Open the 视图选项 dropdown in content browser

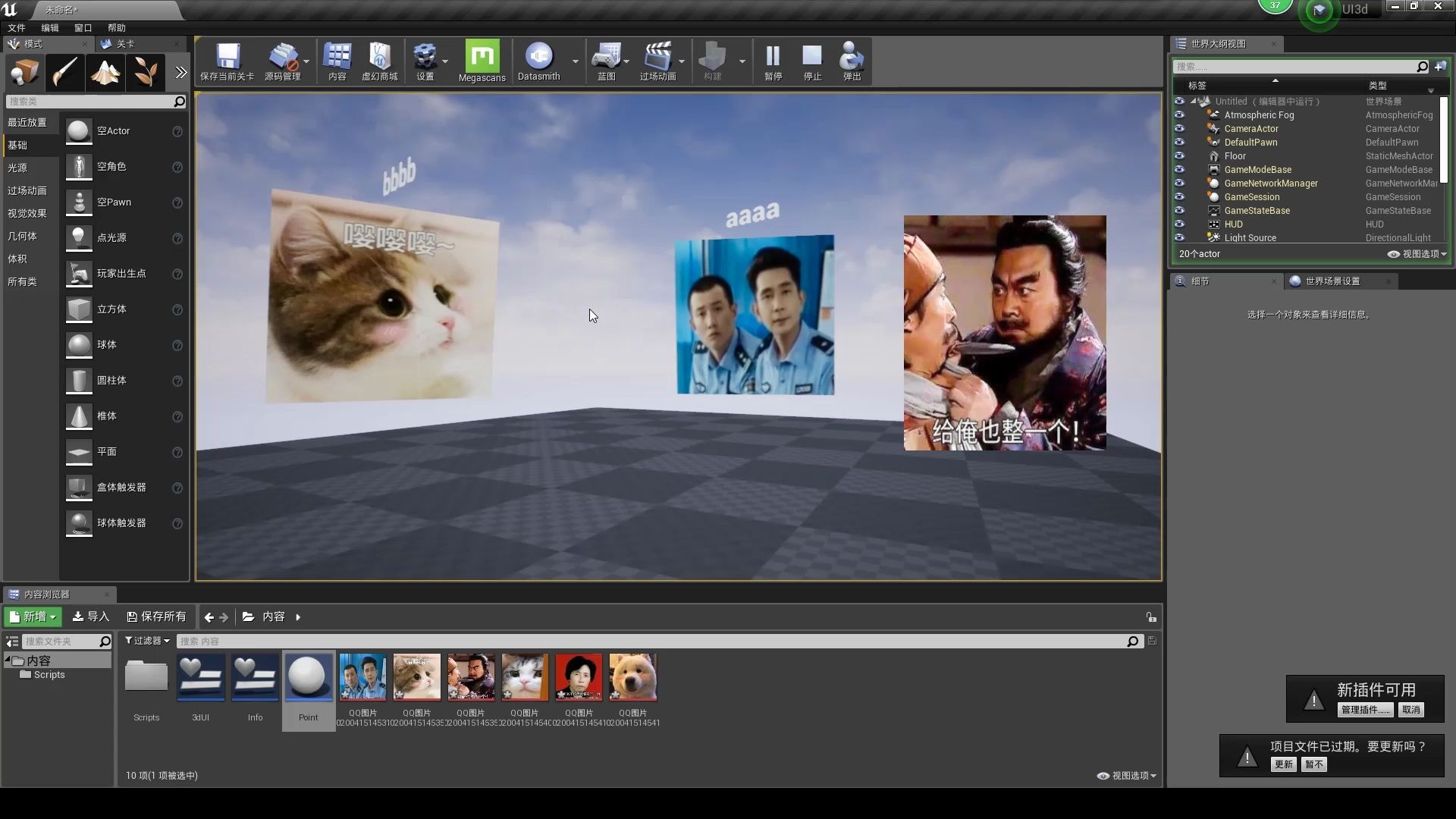click(x=1125, y=775)
